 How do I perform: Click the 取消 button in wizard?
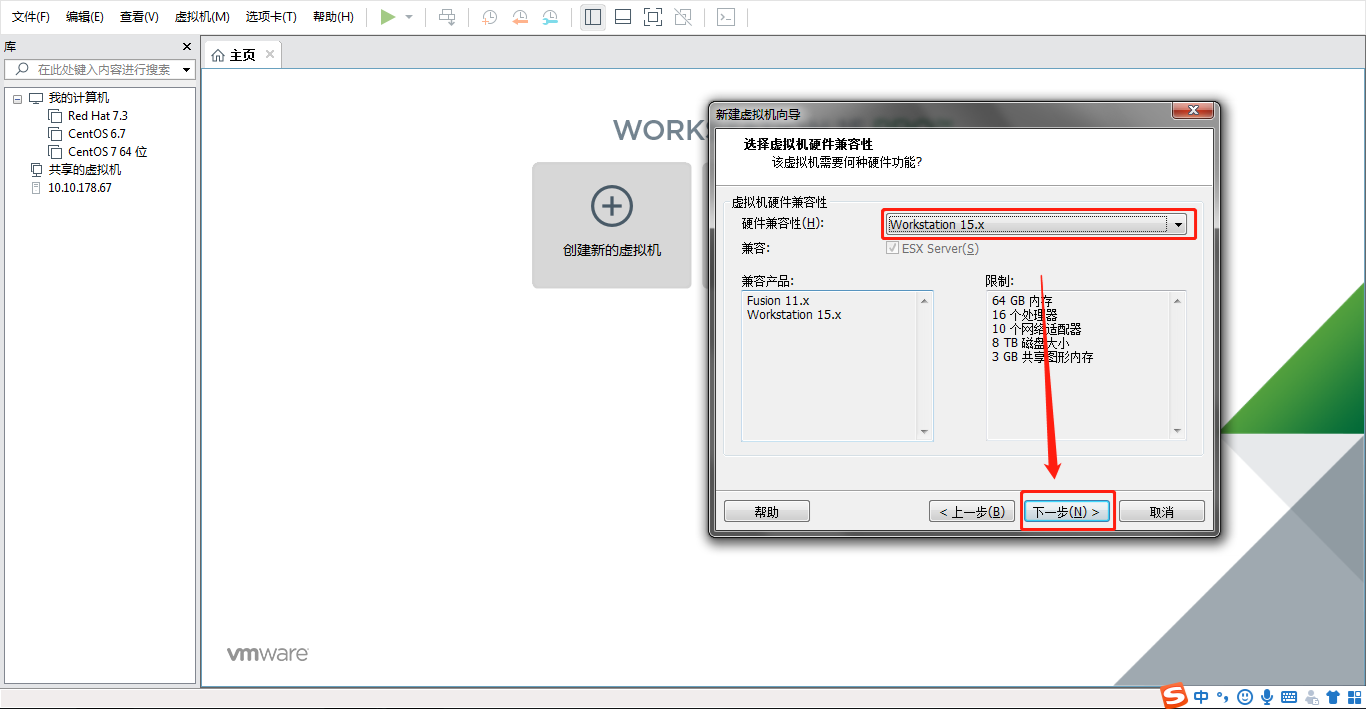click(x=1162, y=512)
